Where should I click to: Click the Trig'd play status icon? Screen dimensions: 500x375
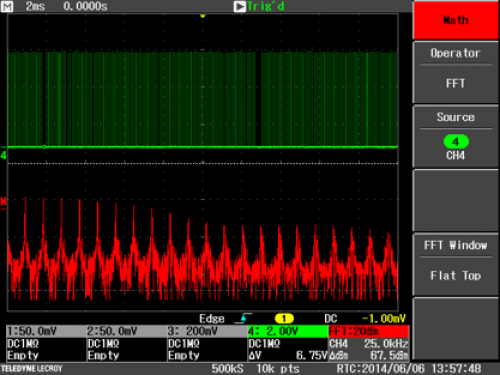coord(240,6)
